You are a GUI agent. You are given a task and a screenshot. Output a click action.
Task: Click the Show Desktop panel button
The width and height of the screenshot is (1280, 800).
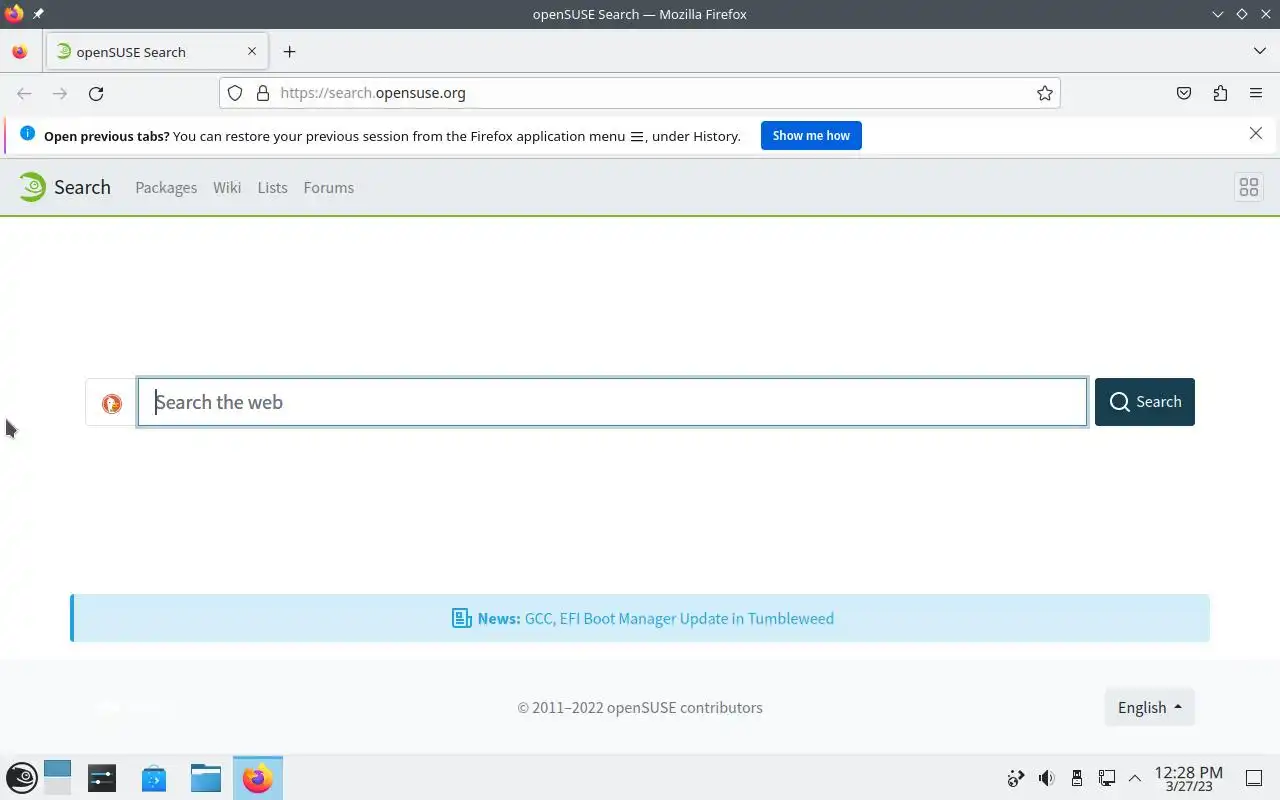1254,778
